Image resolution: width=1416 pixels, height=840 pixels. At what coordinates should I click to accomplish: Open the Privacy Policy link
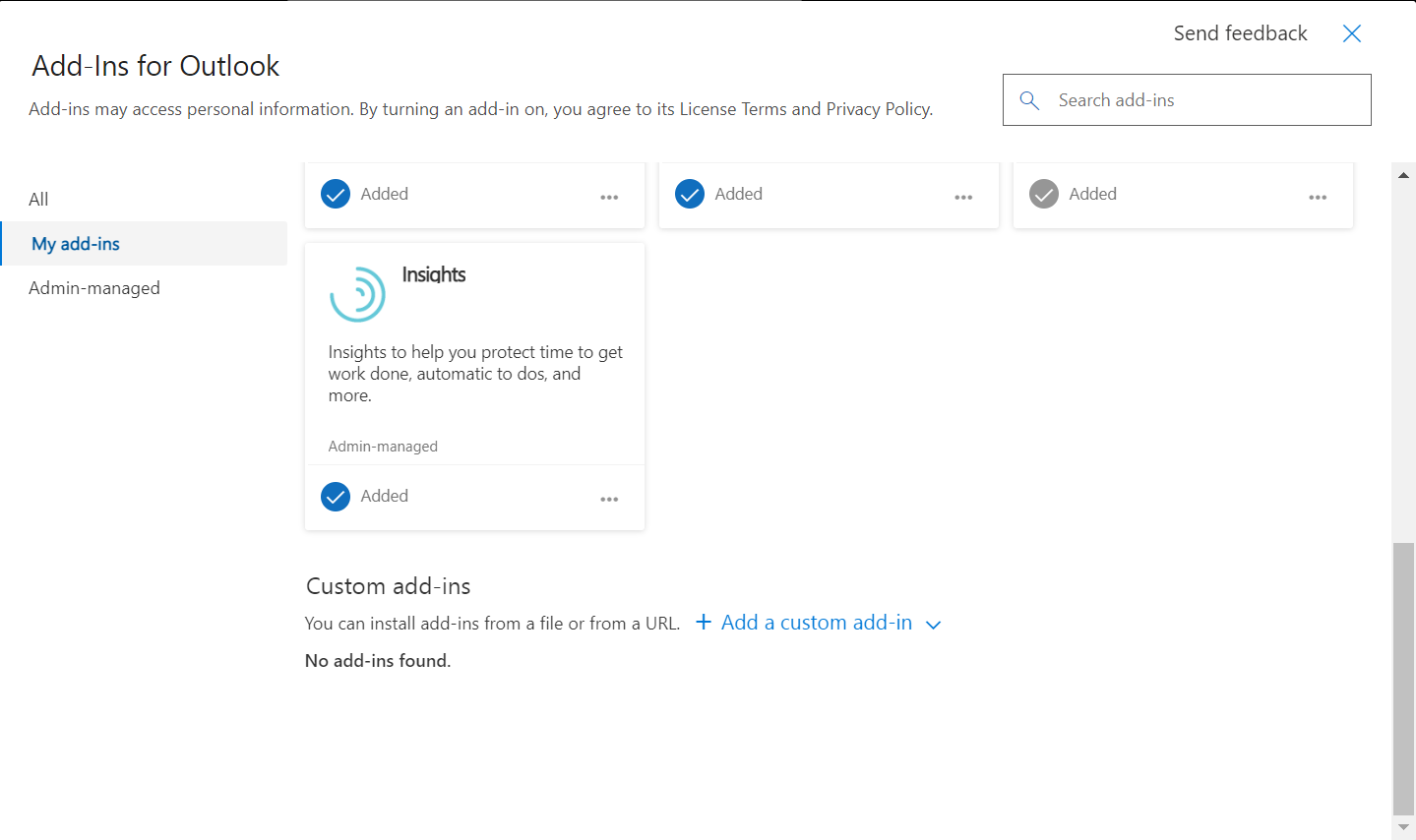click(876, 108)
